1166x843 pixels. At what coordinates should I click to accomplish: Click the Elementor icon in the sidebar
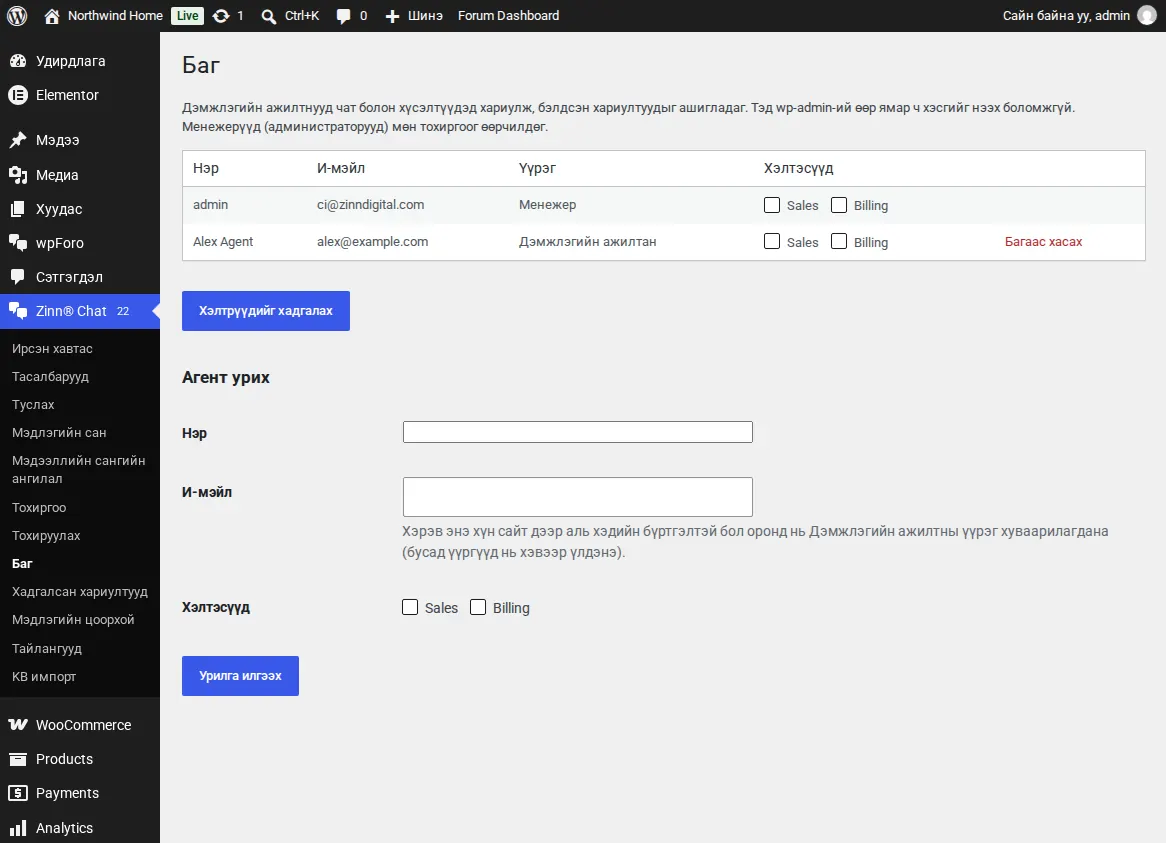pyautogui.click(x=18, y=95)
